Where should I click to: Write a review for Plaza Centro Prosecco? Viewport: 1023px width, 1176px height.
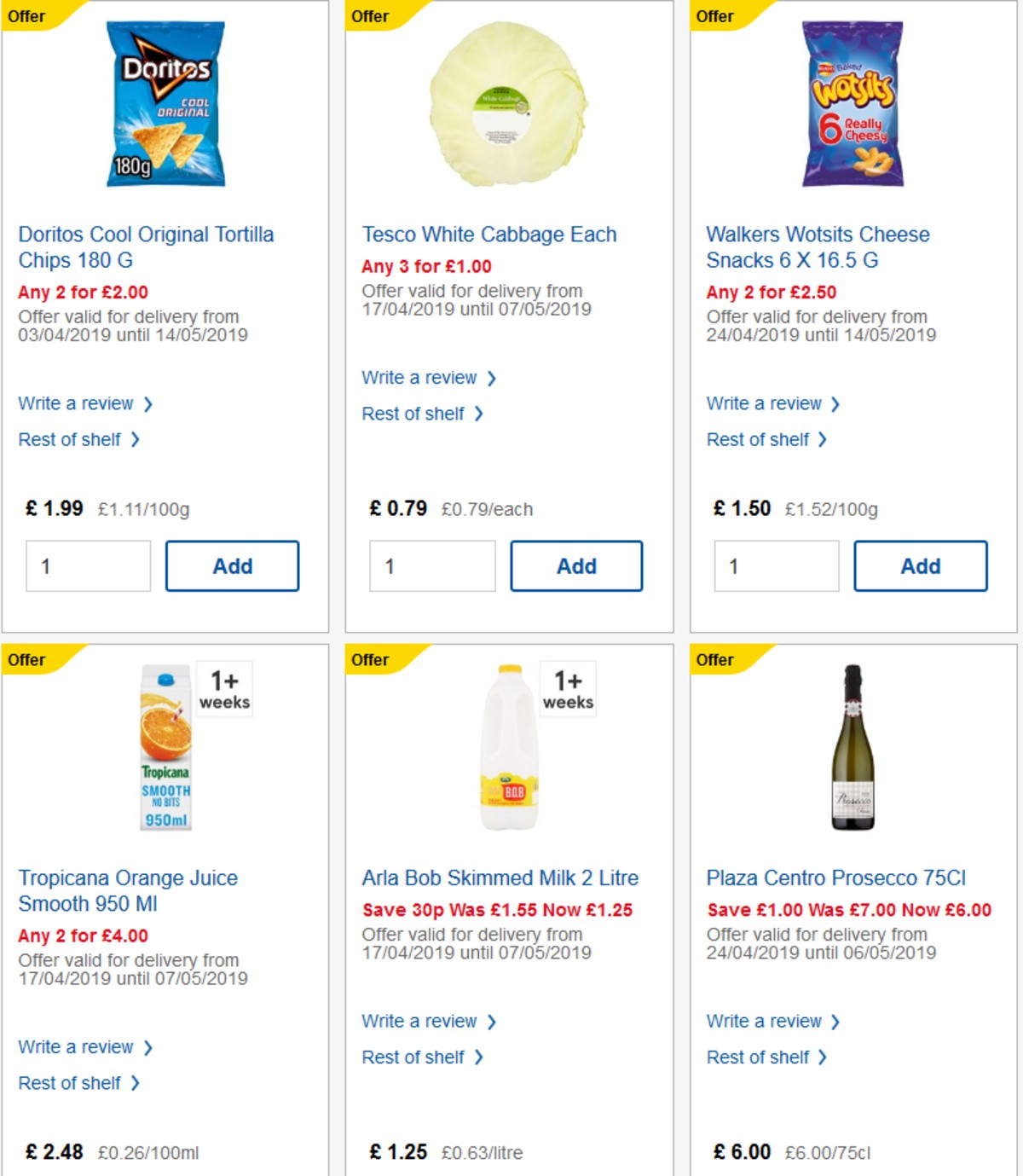point(764,1021)
